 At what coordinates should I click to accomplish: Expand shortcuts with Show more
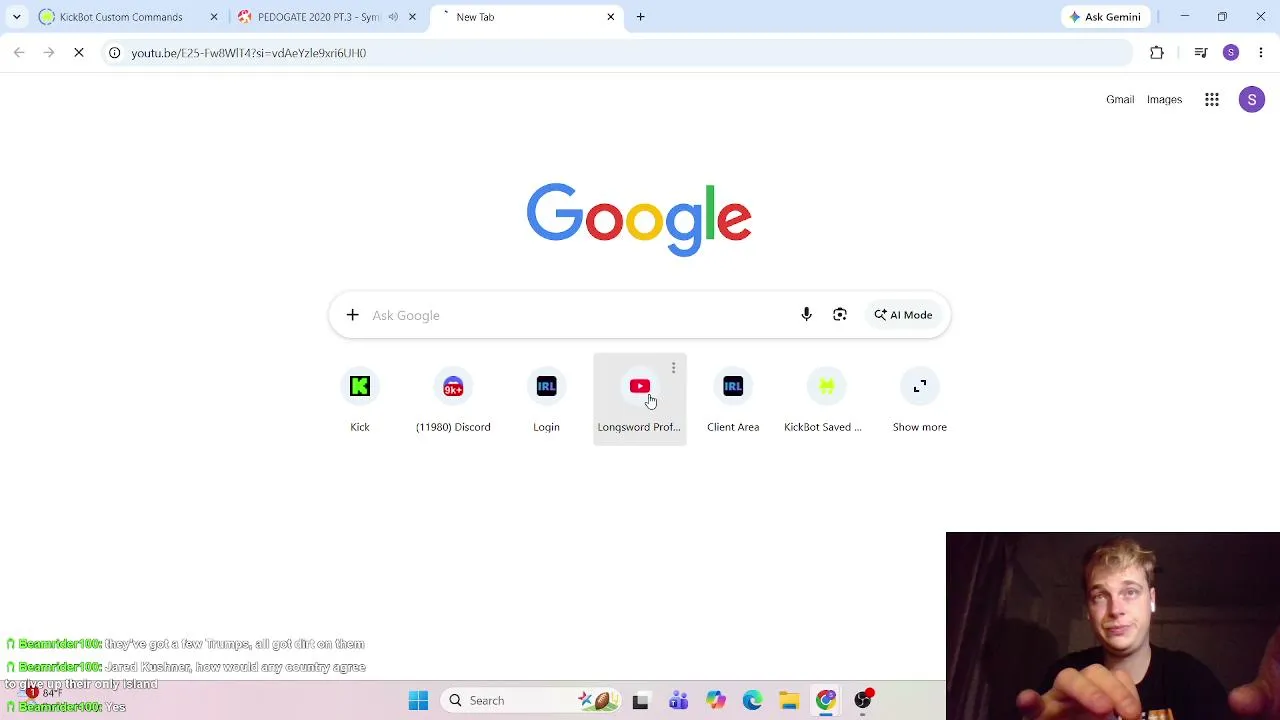point(920,400)
